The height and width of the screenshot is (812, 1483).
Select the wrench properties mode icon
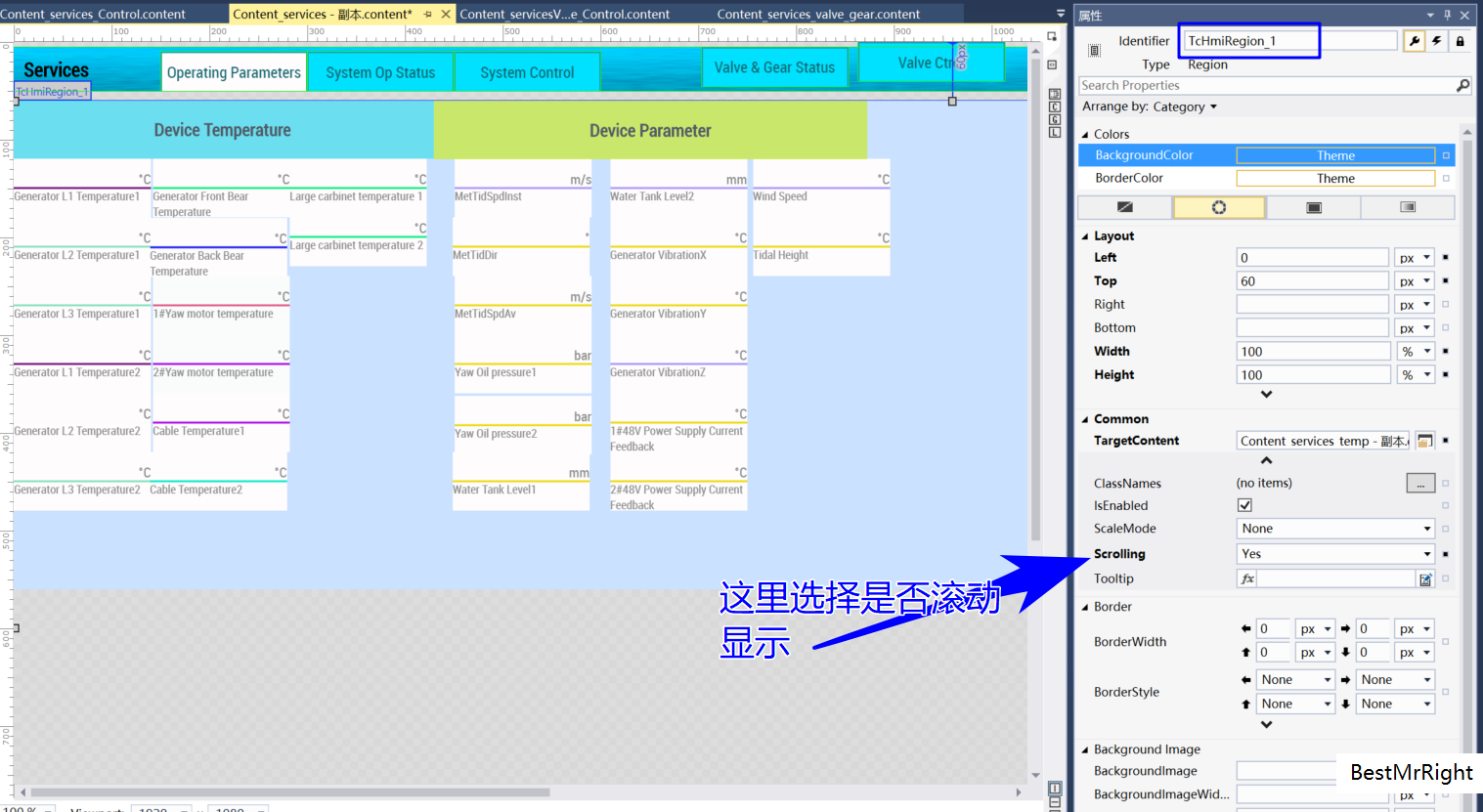tap(1415, 41)
